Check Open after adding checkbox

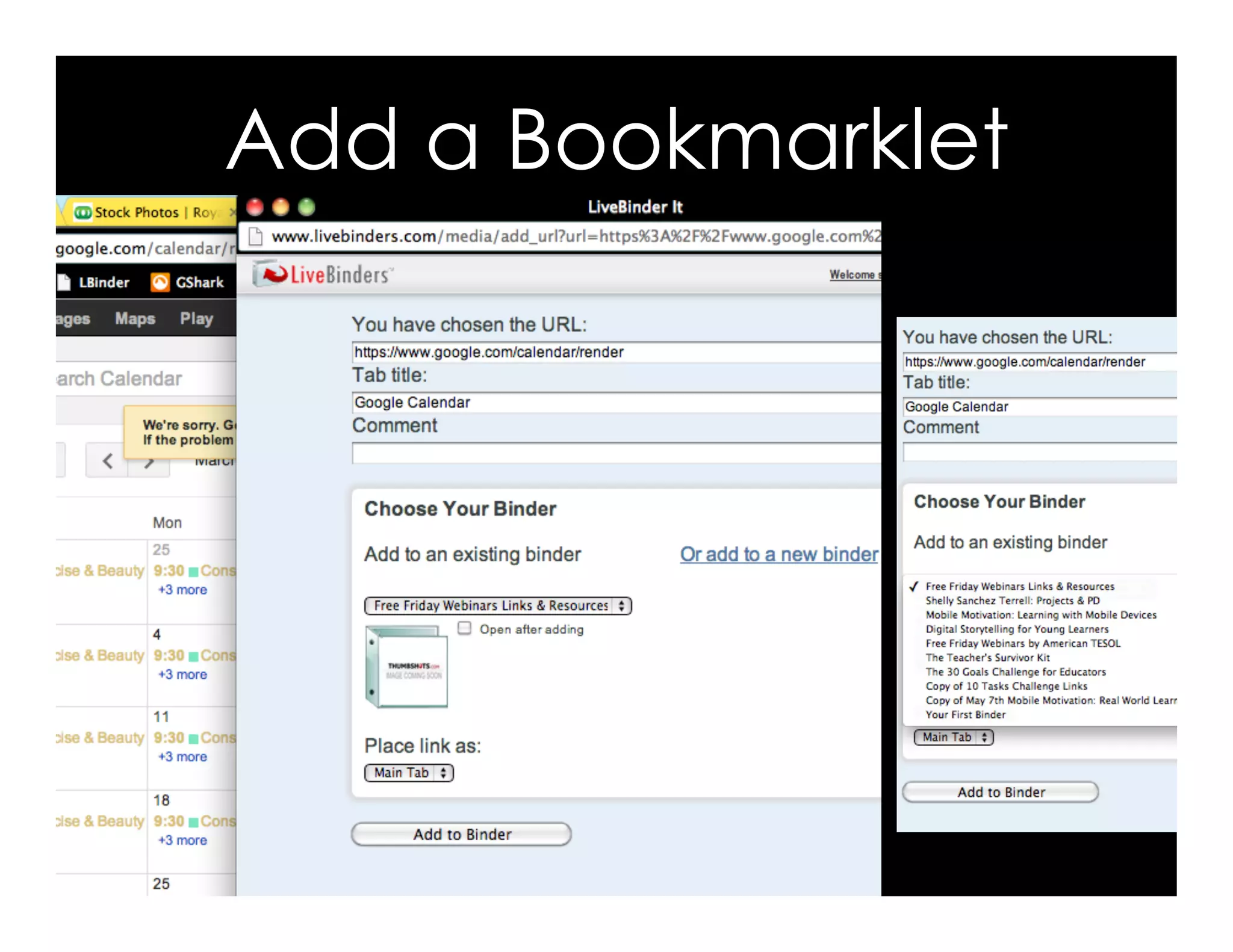[x=464, y=628]
